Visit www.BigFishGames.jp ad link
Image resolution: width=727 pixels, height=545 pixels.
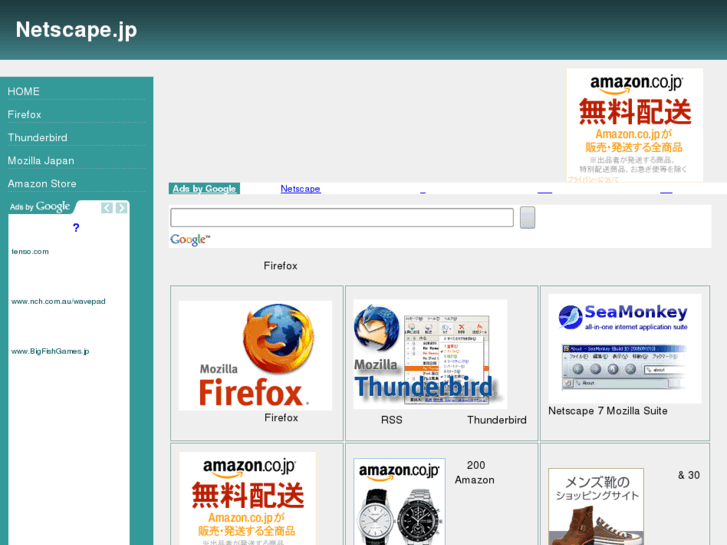(50, 351)
